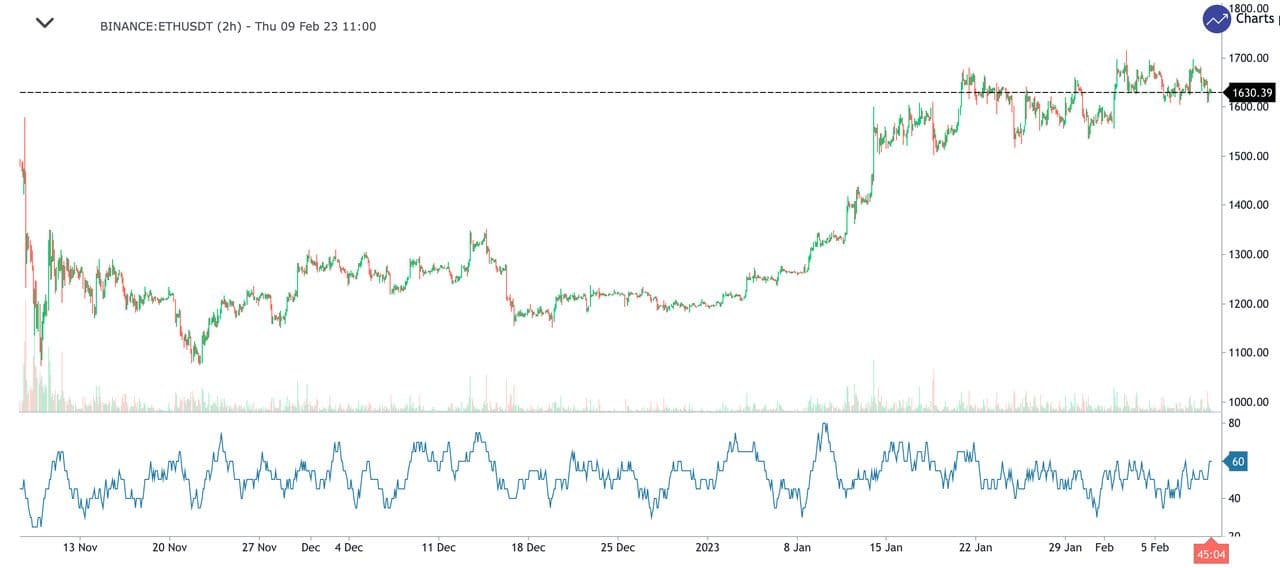
Task: Click the 80 level on RSI scale
Action: (1235, 423)
